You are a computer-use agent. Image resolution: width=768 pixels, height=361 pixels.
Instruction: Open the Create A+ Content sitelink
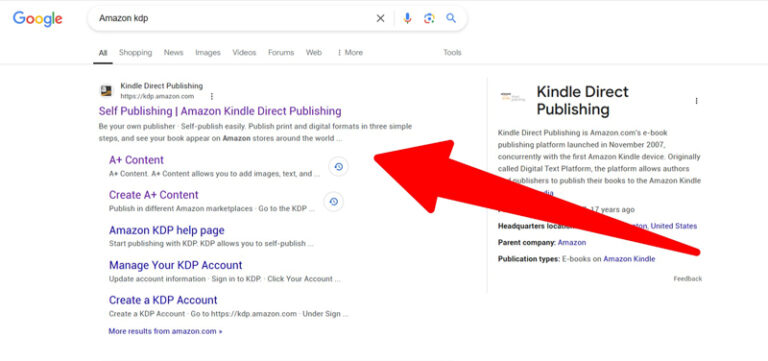coord(153,195)
